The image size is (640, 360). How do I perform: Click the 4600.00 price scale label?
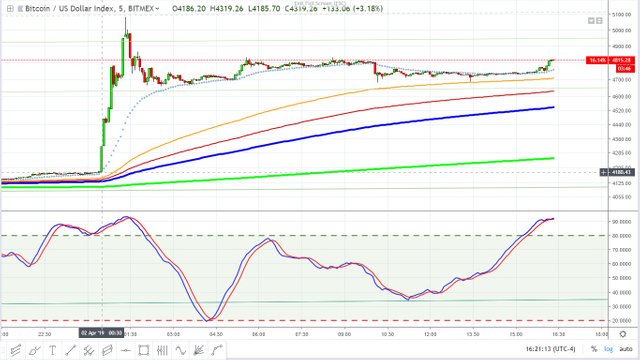621,97
